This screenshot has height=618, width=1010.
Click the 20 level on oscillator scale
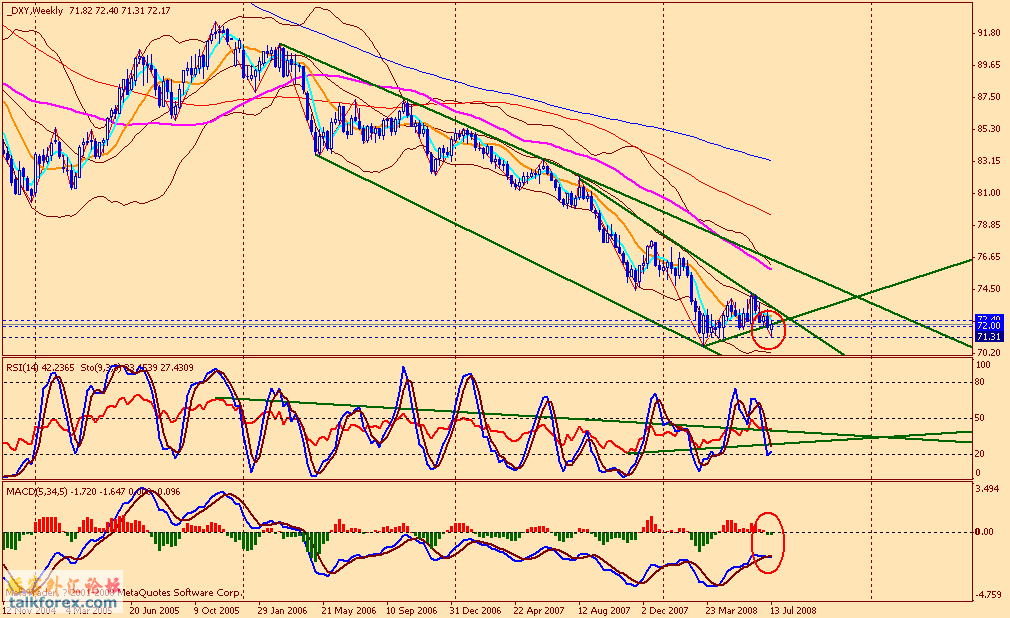tap(980, 454)
